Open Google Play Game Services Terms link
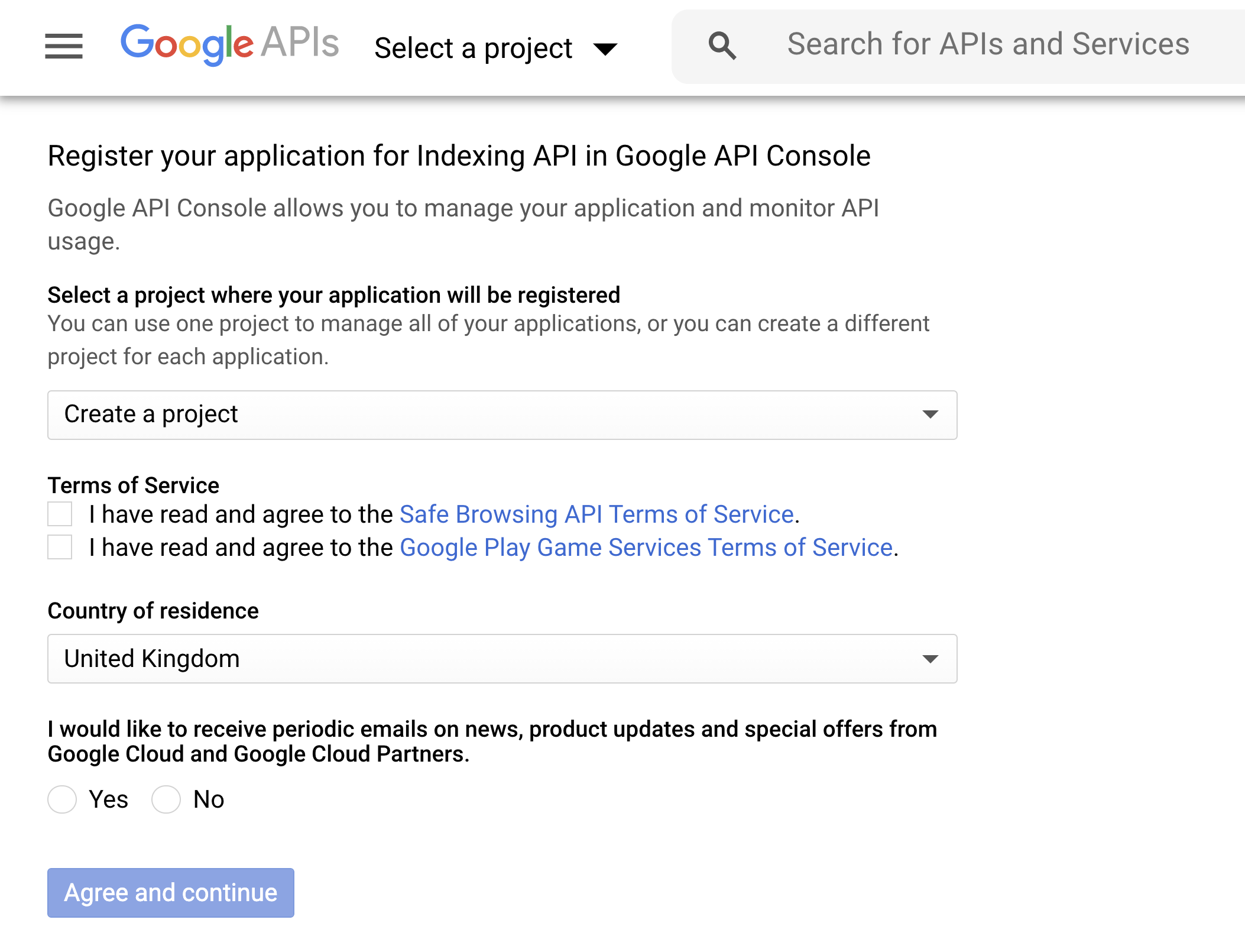Viewport: 1245px width, 952px height. pos(646,548)
